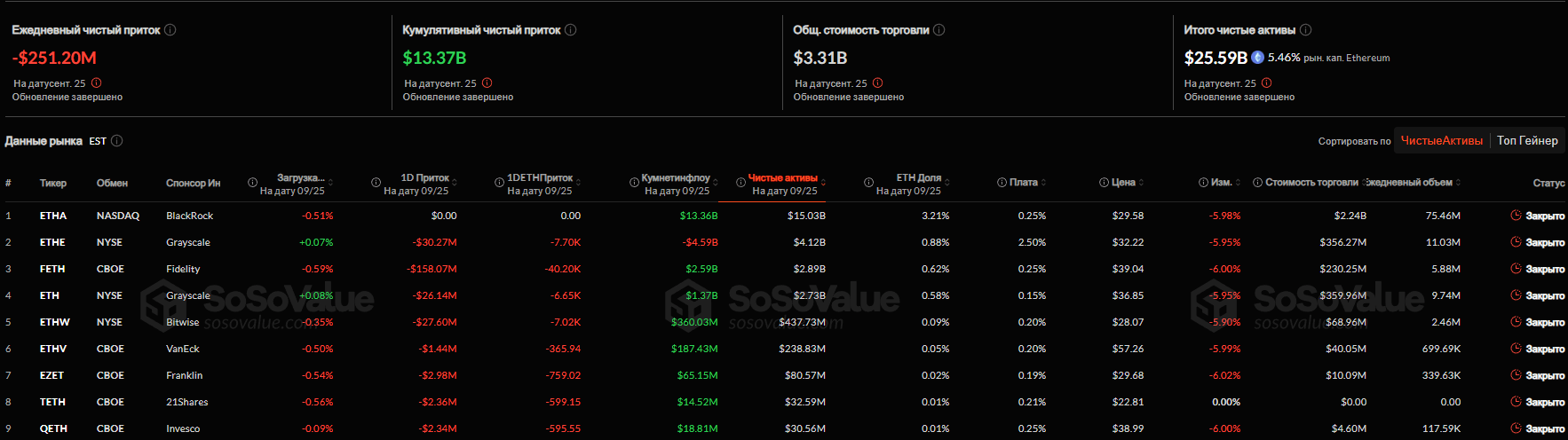Click -$158.07M inflow value

click(432, 269)
